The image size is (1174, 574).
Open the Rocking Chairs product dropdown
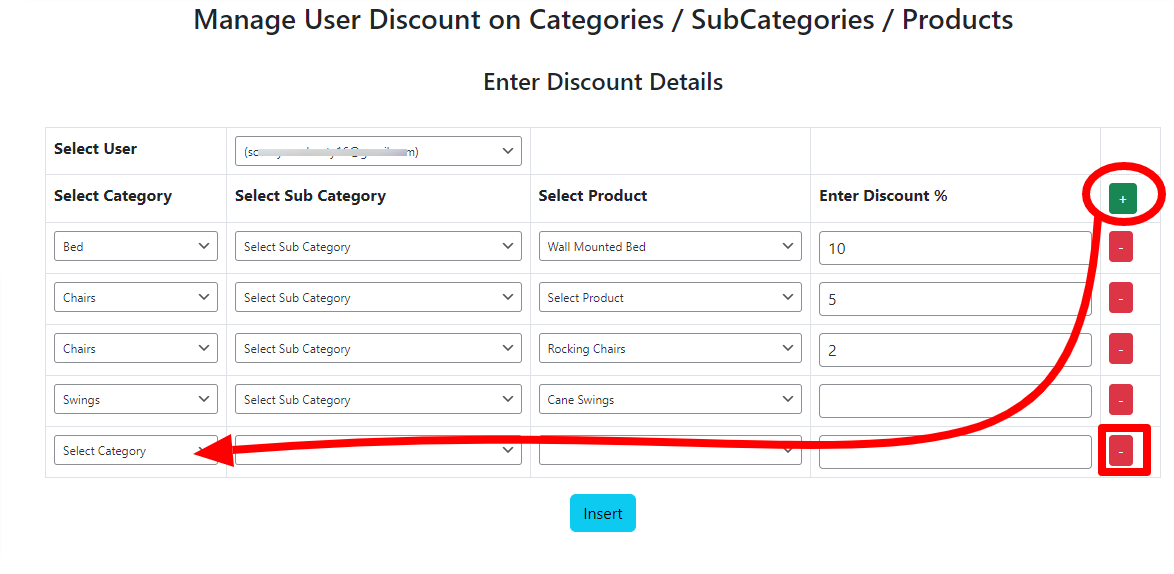click(670, 349)
